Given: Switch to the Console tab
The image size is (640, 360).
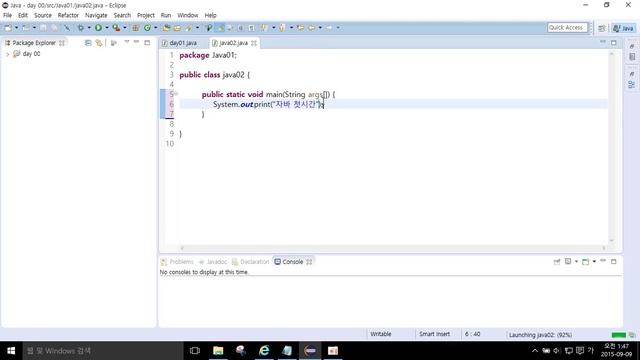Looking at the screenshot, I should (293, 262).
